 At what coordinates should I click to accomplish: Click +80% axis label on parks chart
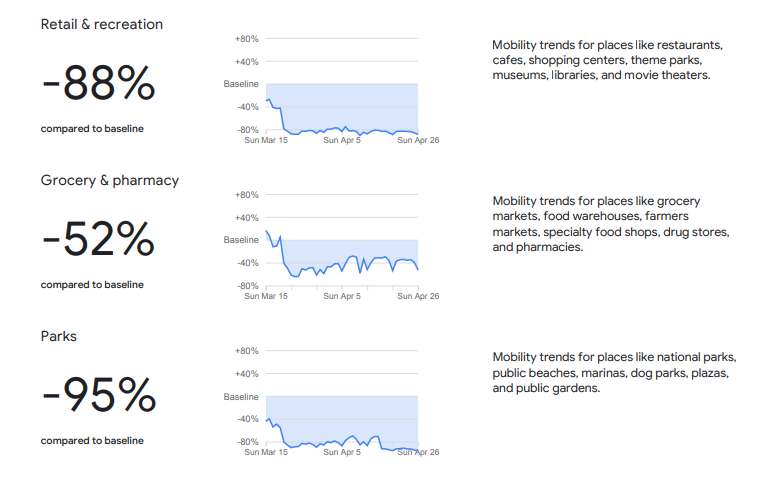coord(246,351)
